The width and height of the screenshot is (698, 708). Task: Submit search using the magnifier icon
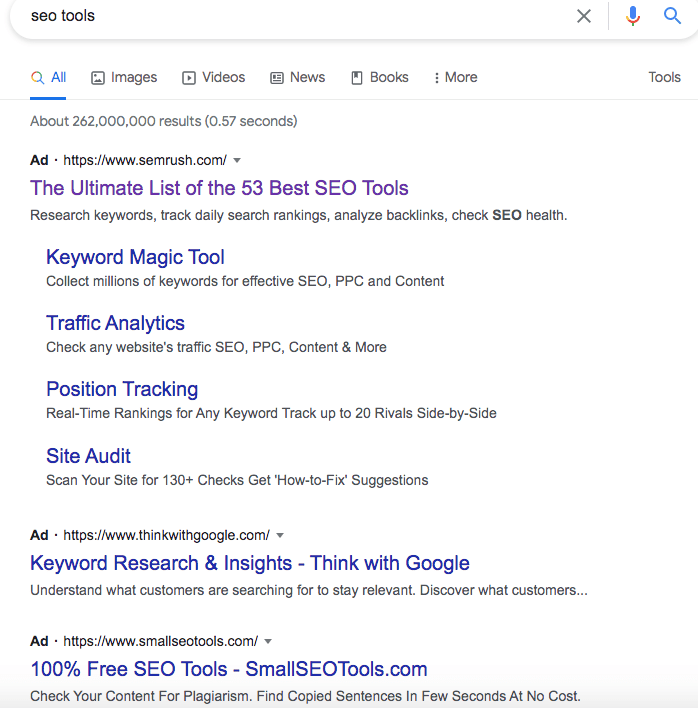tap(672, 16)
